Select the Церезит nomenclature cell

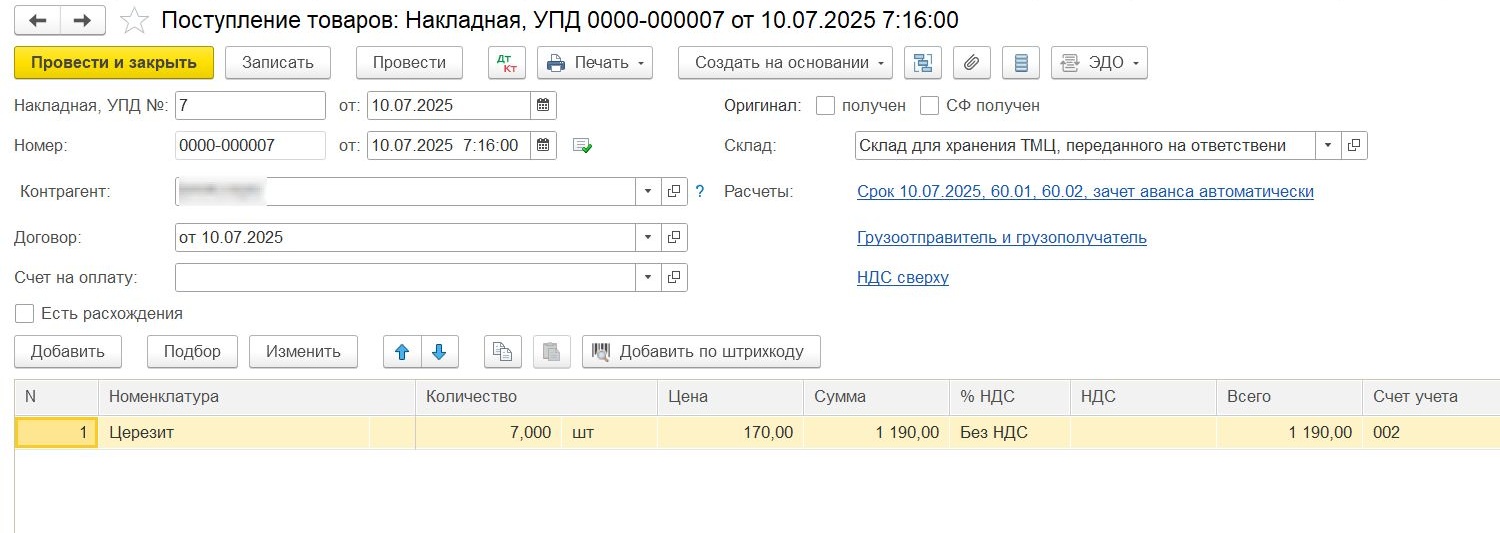pyautogui.click(x=234, y=433)
